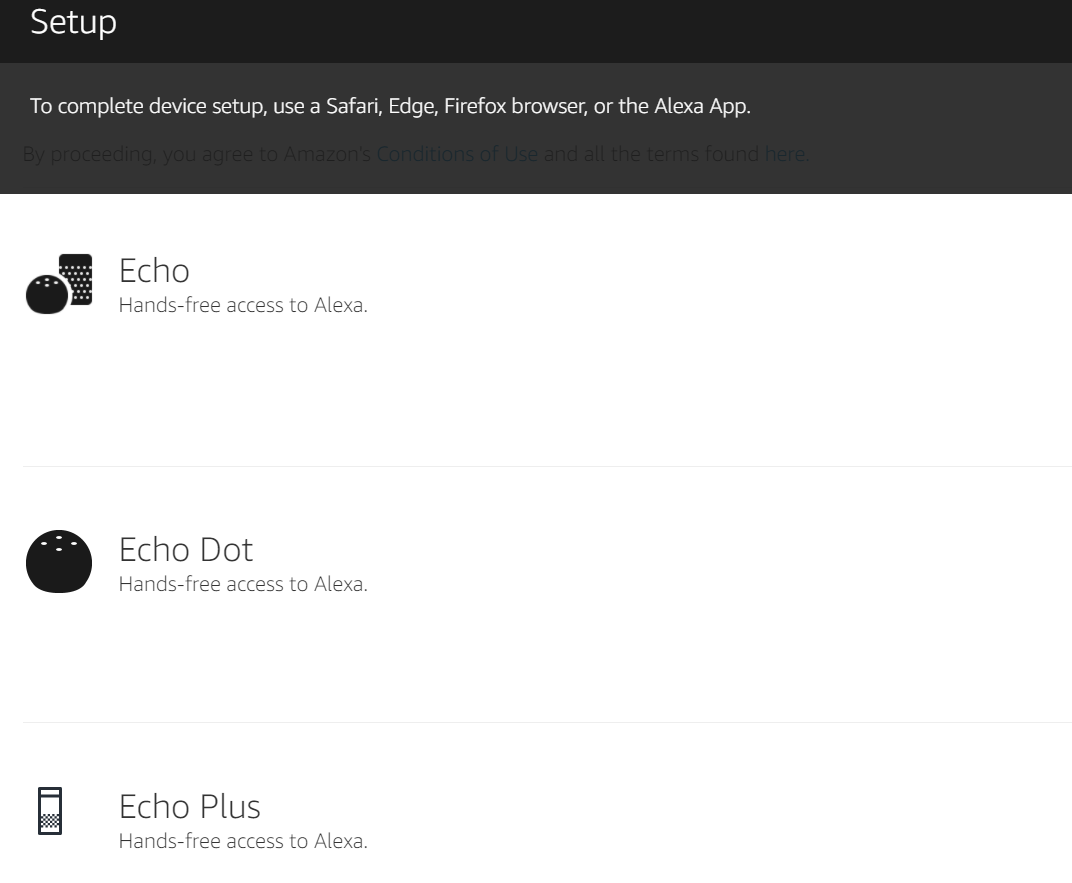Click the Echo Plus speaker icon
This screenshot has height=883, width=1072.
[x=49, y=811]
